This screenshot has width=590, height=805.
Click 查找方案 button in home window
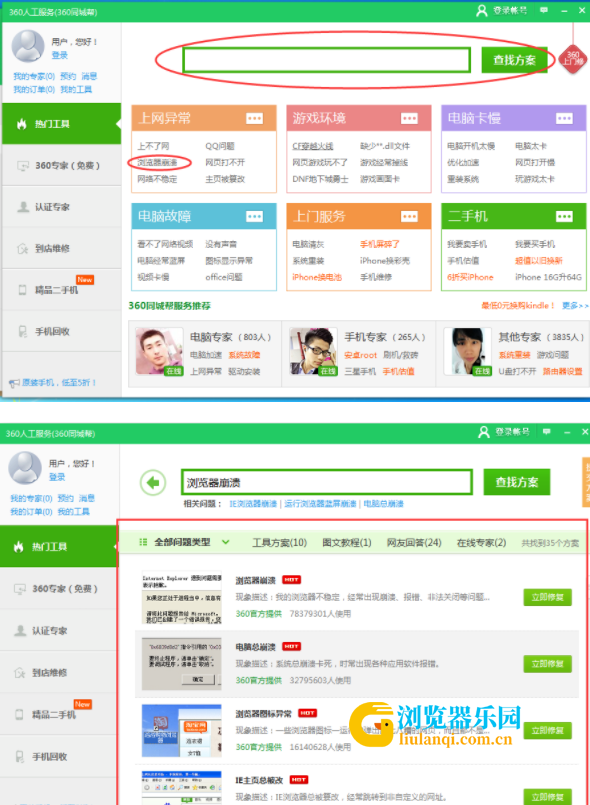click(x=515, y=60)
